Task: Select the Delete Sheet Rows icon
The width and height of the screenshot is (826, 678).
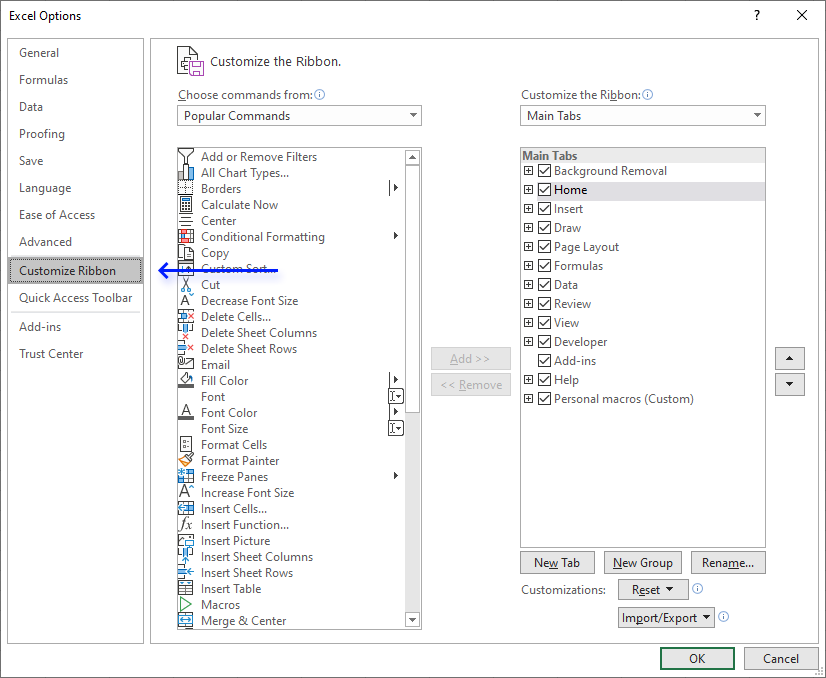Action: click(x=185, y=349)
